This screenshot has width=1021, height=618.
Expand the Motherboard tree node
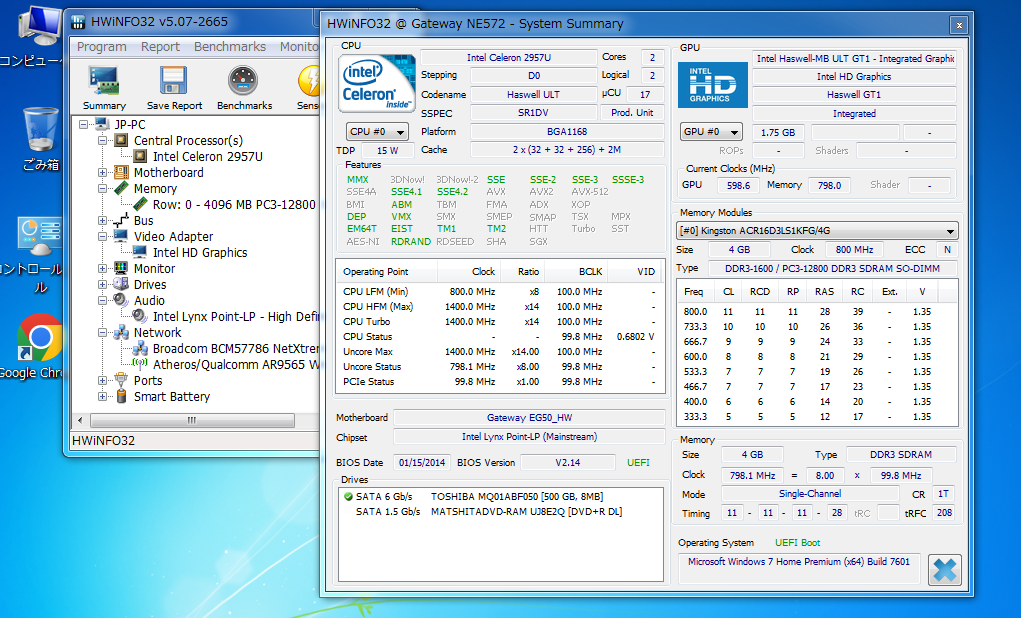(102, 173)
